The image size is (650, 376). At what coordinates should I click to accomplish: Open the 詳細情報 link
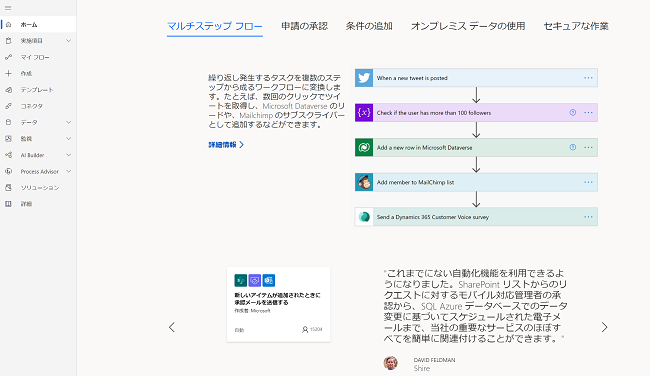click(226, 145)
